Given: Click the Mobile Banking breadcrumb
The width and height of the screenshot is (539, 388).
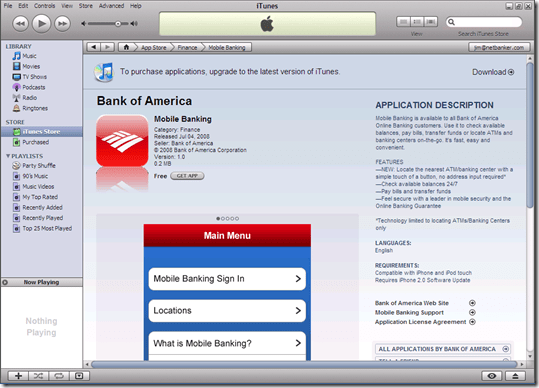Looking at the screenshot, I should click(x=227, y=47).
